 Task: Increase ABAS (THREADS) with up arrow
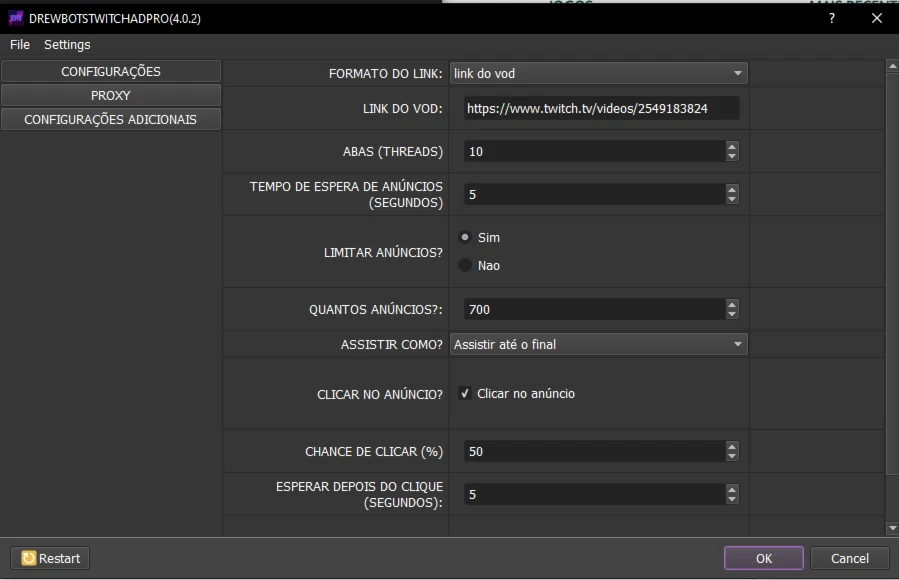(732, 146)
